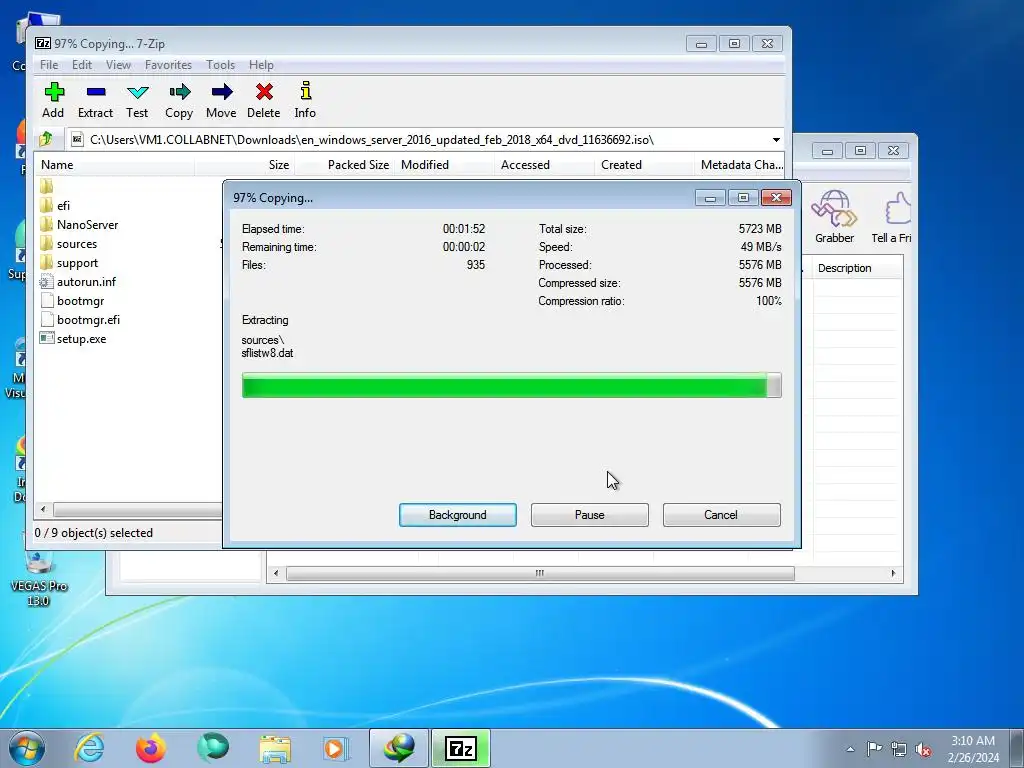Click the Move toolbar icon

tap(221, 100)
